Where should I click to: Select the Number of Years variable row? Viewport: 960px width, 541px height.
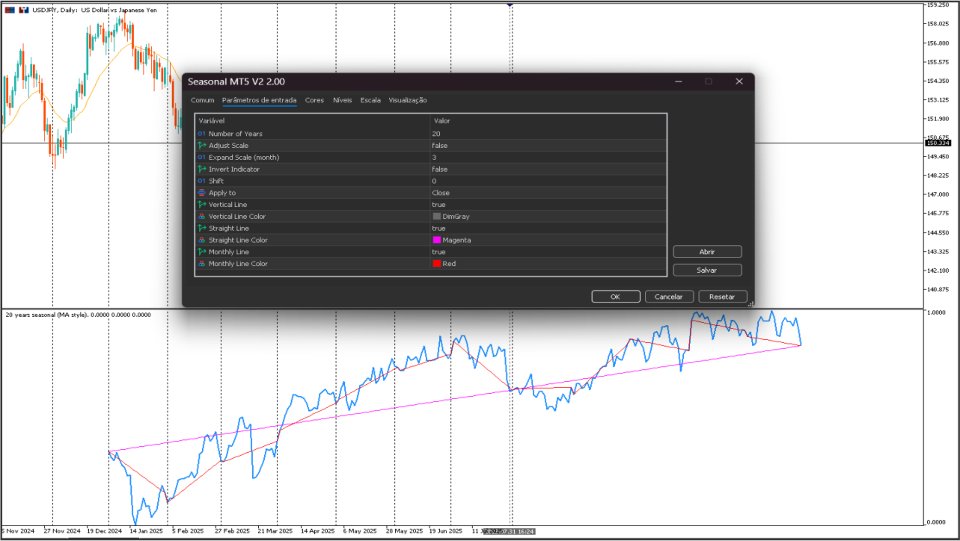point(430,133)
